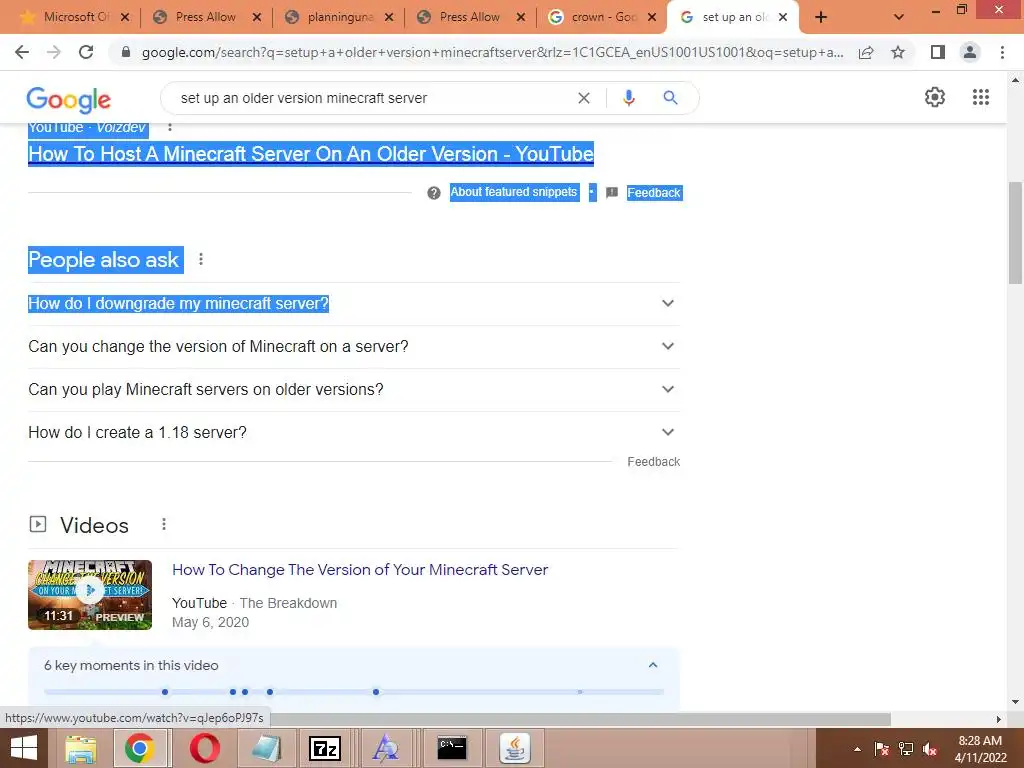The height and width of the screenshot is (768, 1024).
Task: Open 7-Zip from the taskbar
Action: coord(325,748)
